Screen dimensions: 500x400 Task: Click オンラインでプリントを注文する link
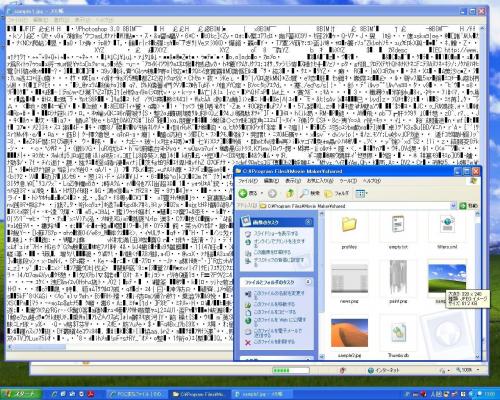coord(279,243)
